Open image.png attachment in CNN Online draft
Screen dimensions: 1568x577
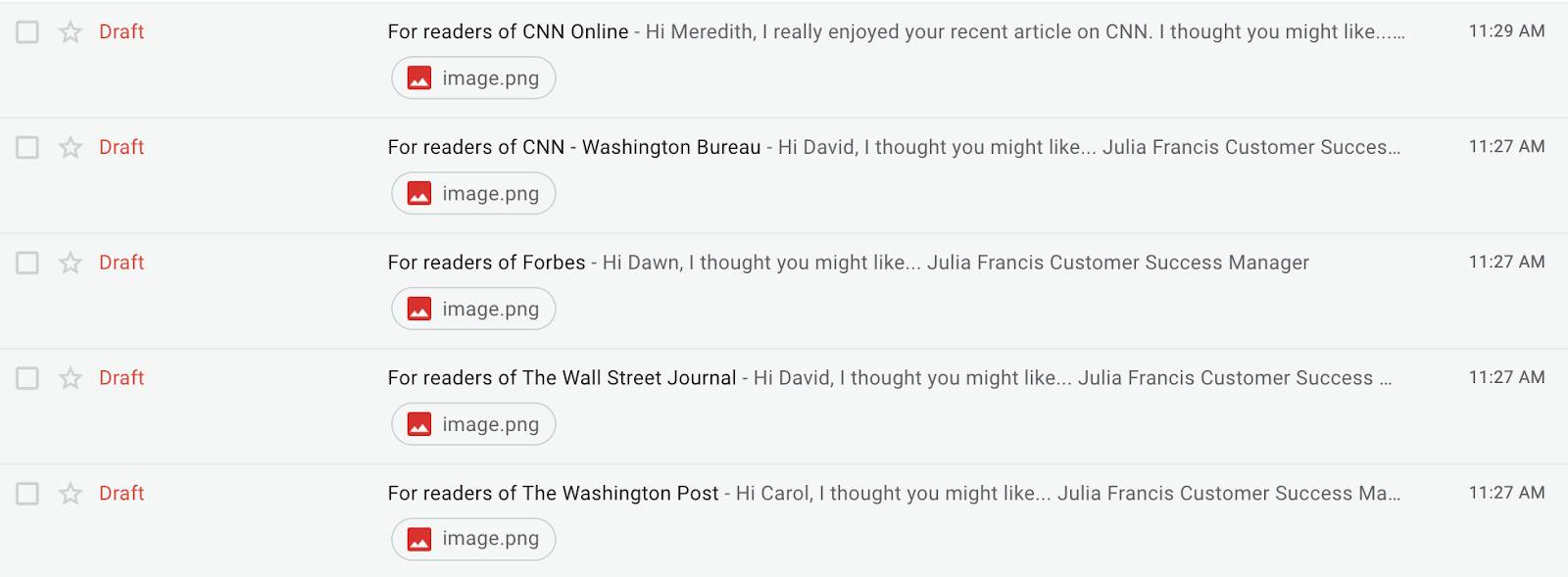[473, 78]
